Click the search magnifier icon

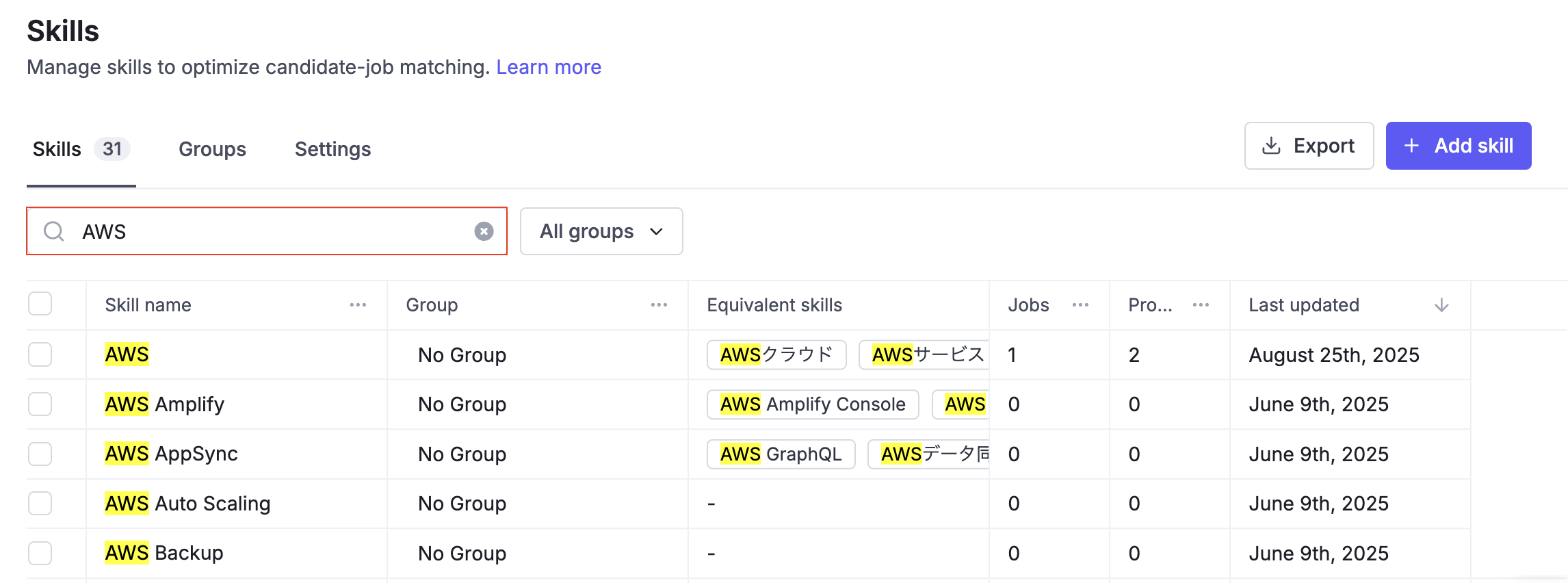[x=54, y=231]
